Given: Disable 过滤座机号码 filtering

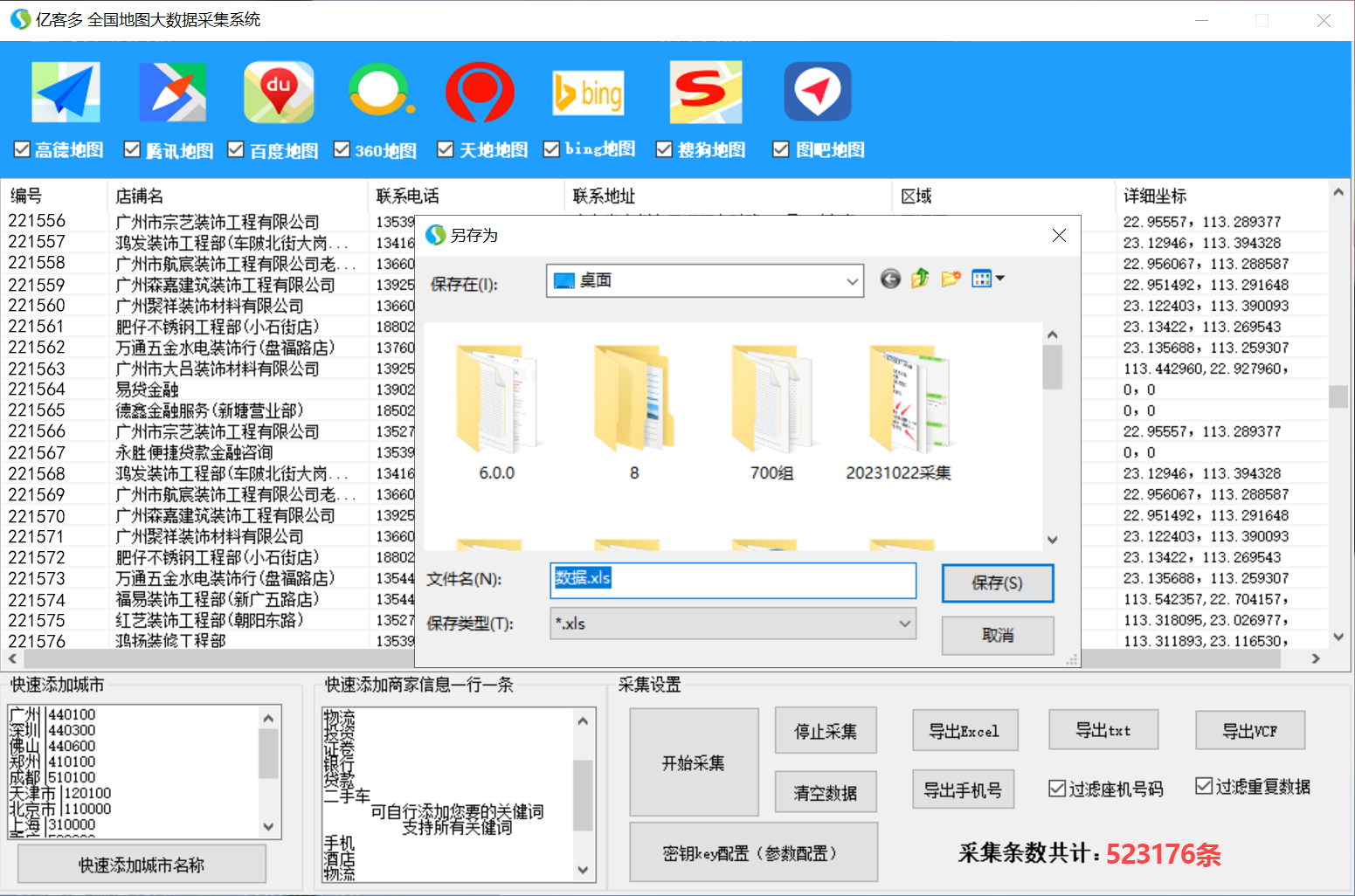Looking at the screenshot, I should click(x=1055, y=787).
